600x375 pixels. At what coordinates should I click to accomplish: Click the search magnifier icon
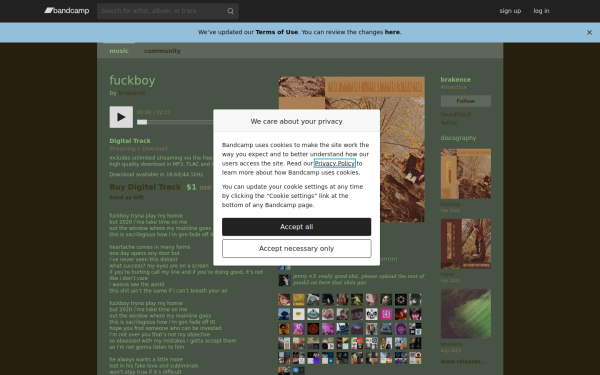click(230, 11)
